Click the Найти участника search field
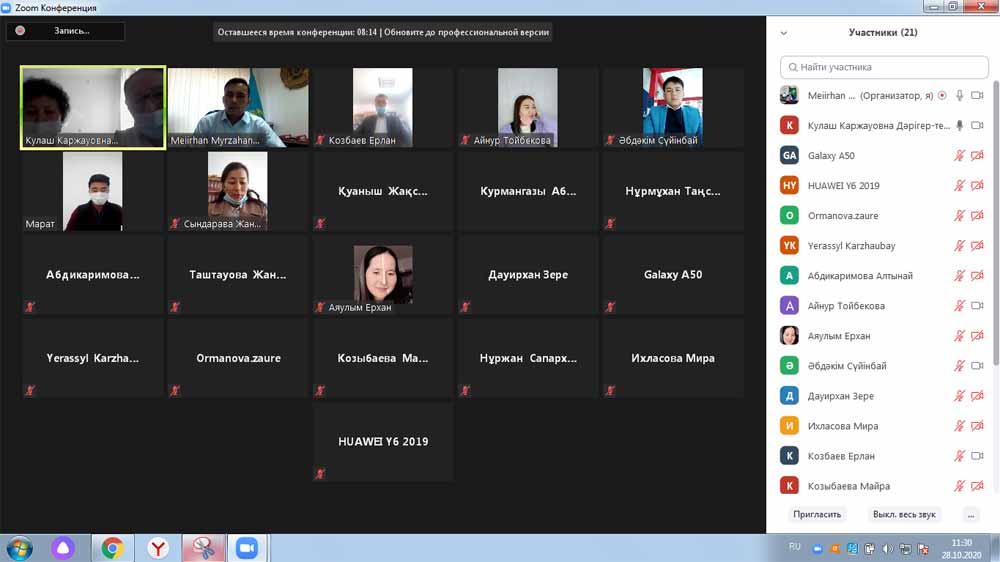Screen dimensions: 1000x562 tap(884, 67)
